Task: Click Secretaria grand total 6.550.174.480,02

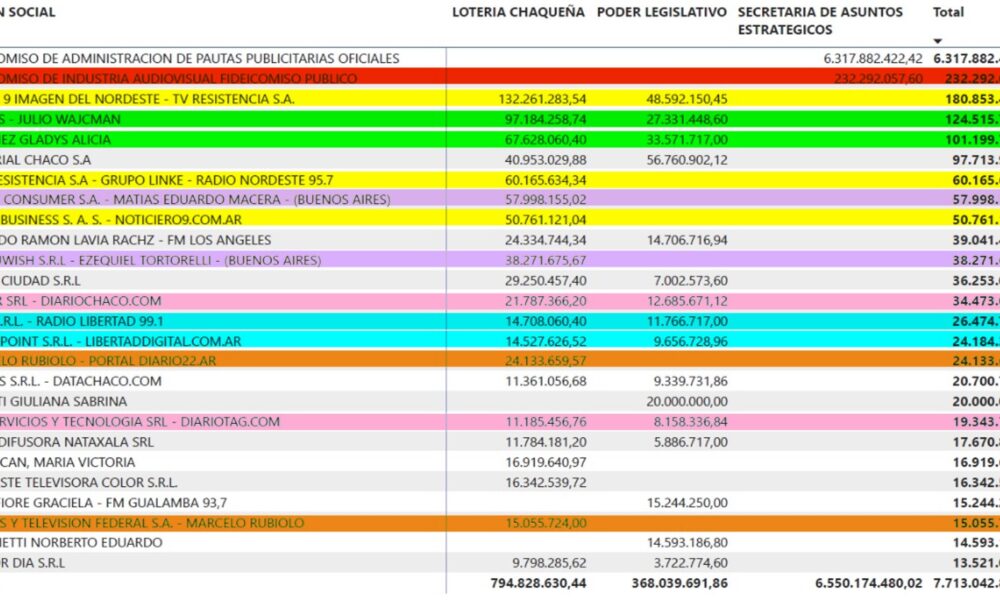Action: 869,583
